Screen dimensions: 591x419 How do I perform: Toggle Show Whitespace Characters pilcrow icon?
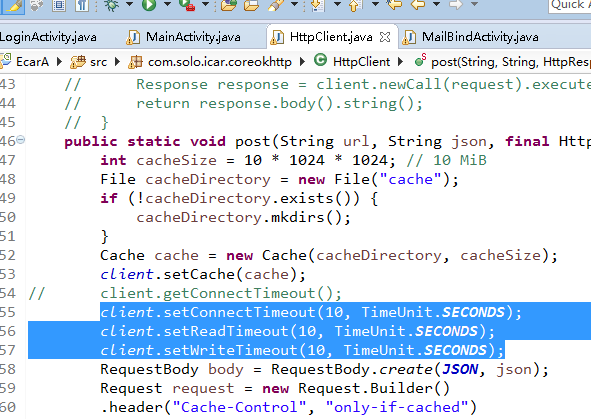point(81,5)
